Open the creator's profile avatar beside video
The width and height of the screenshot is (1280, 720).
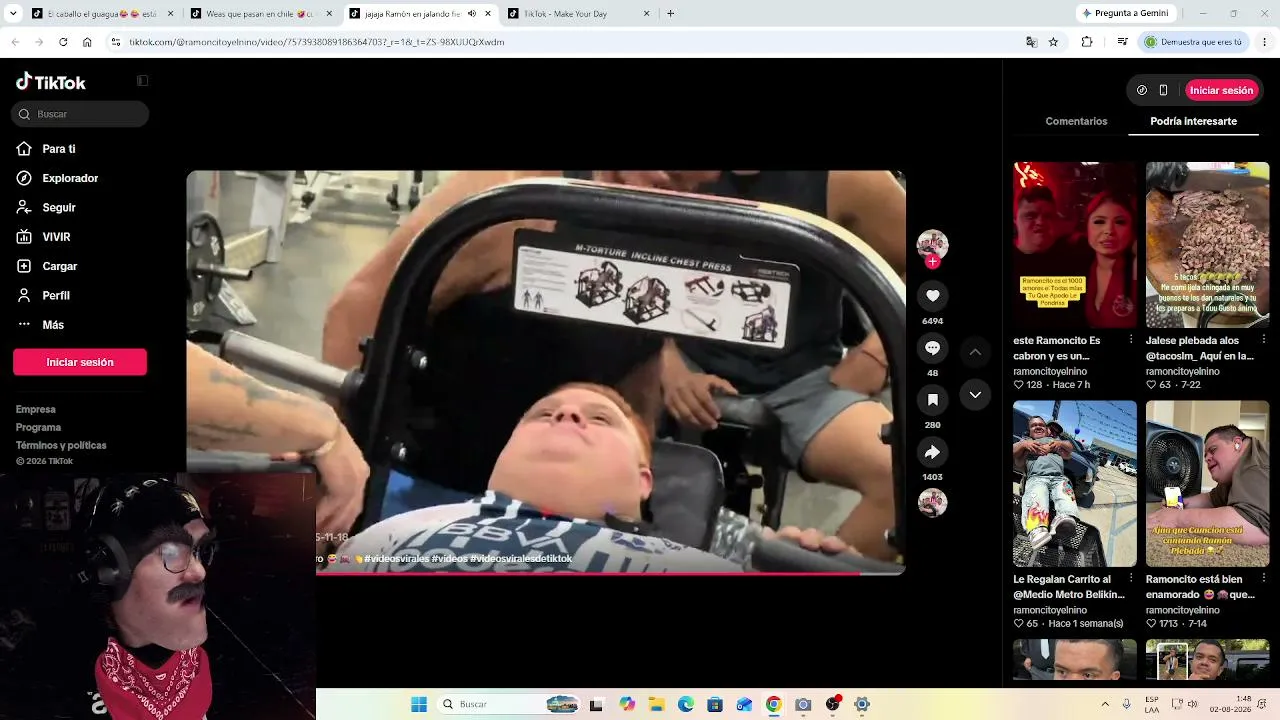(932, 244)
